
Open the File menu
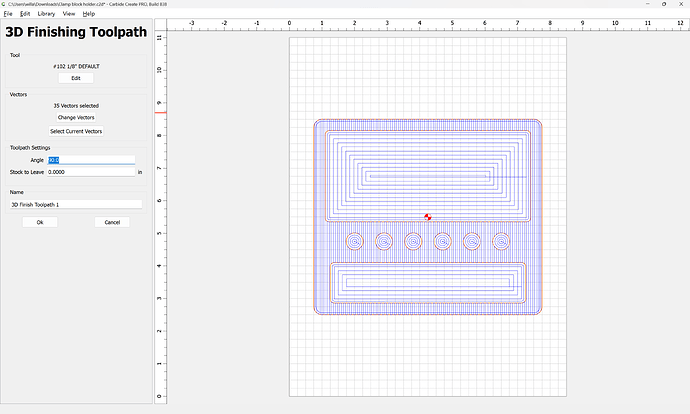(8, 14)
